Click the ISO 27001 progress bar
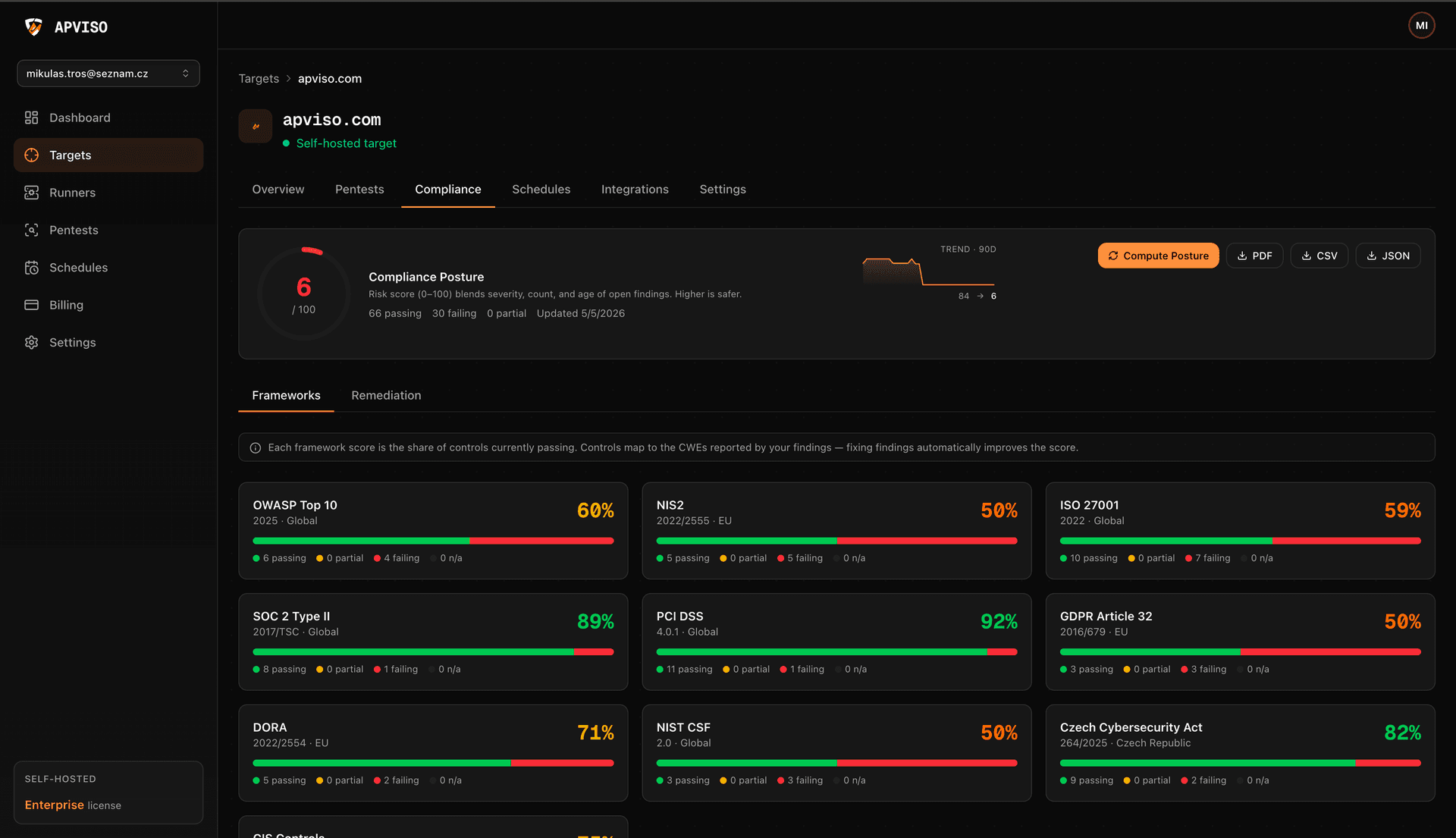This screenshot has height=838, width=1456. click(1240, 541)
